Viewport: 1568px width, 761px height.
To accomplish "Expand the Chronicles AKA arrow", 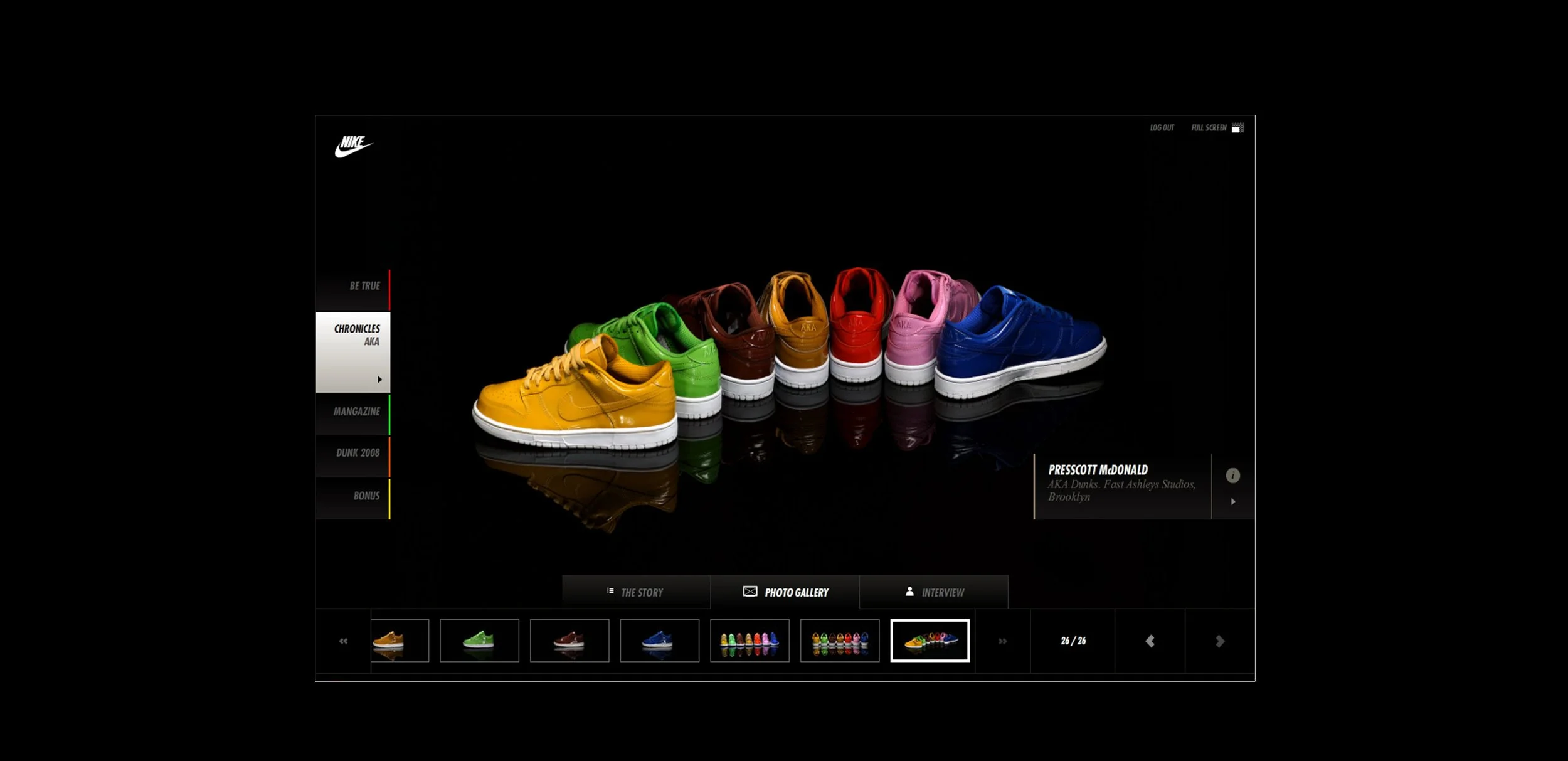I will click(379, 380).
